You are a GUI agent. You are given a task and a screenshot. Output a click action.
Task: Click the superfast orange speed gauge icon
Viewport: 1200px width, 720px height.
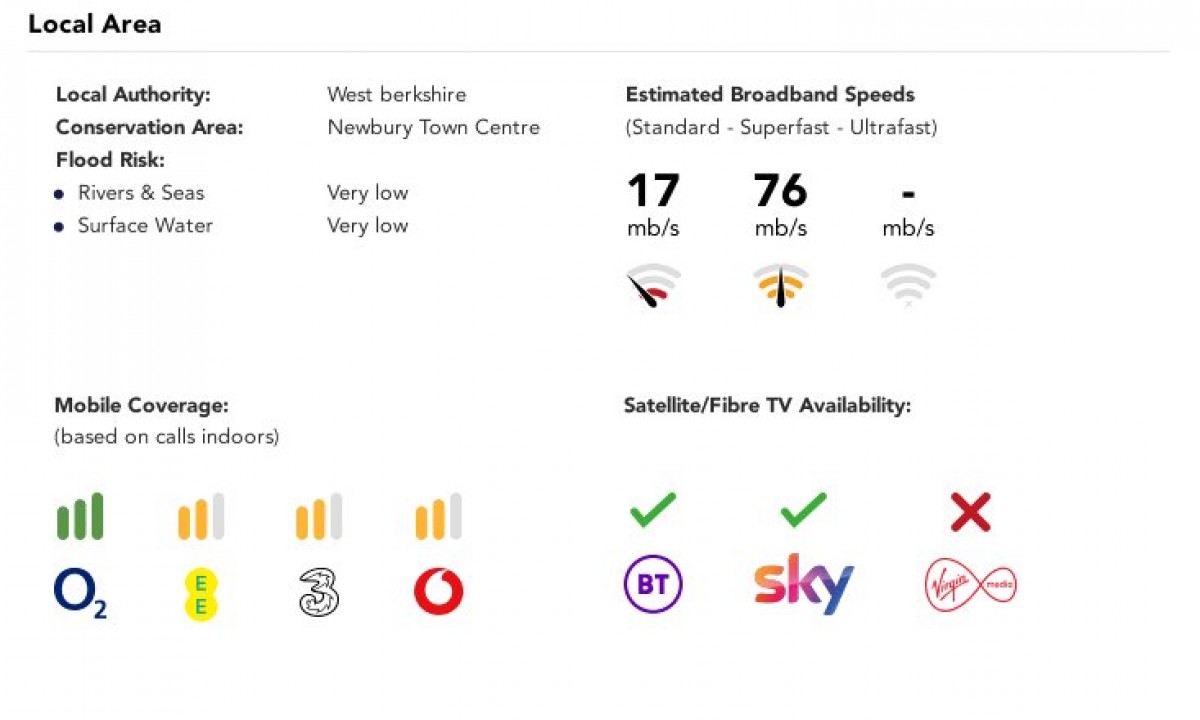pos(781,285)
